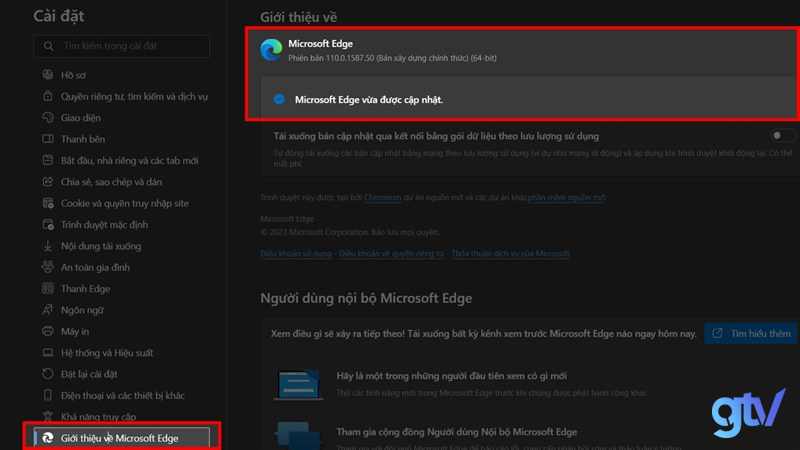This screenshot has height=450, width=800.
Task: Click Hãy là một trong những người đầu tiên text
Action: 452,376
